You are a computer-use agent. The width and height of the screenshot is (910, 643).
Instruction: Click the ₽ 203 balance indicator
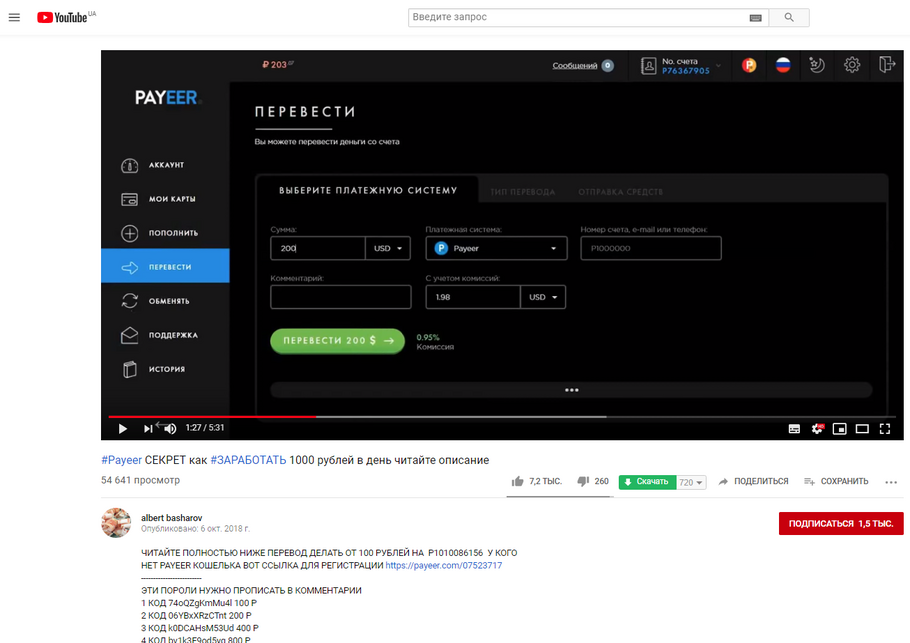278,64
